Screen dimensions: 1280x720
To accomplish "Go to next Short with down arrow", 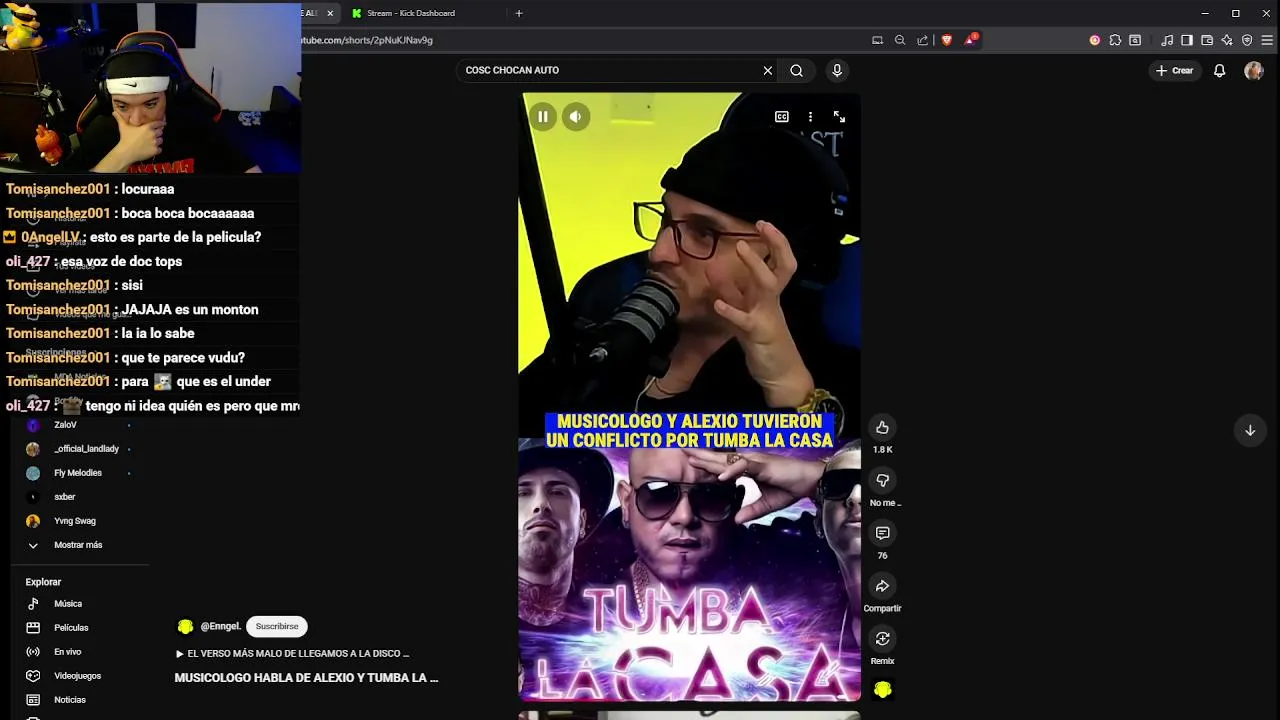I will pyautogui.click(x=1250, y=430).
